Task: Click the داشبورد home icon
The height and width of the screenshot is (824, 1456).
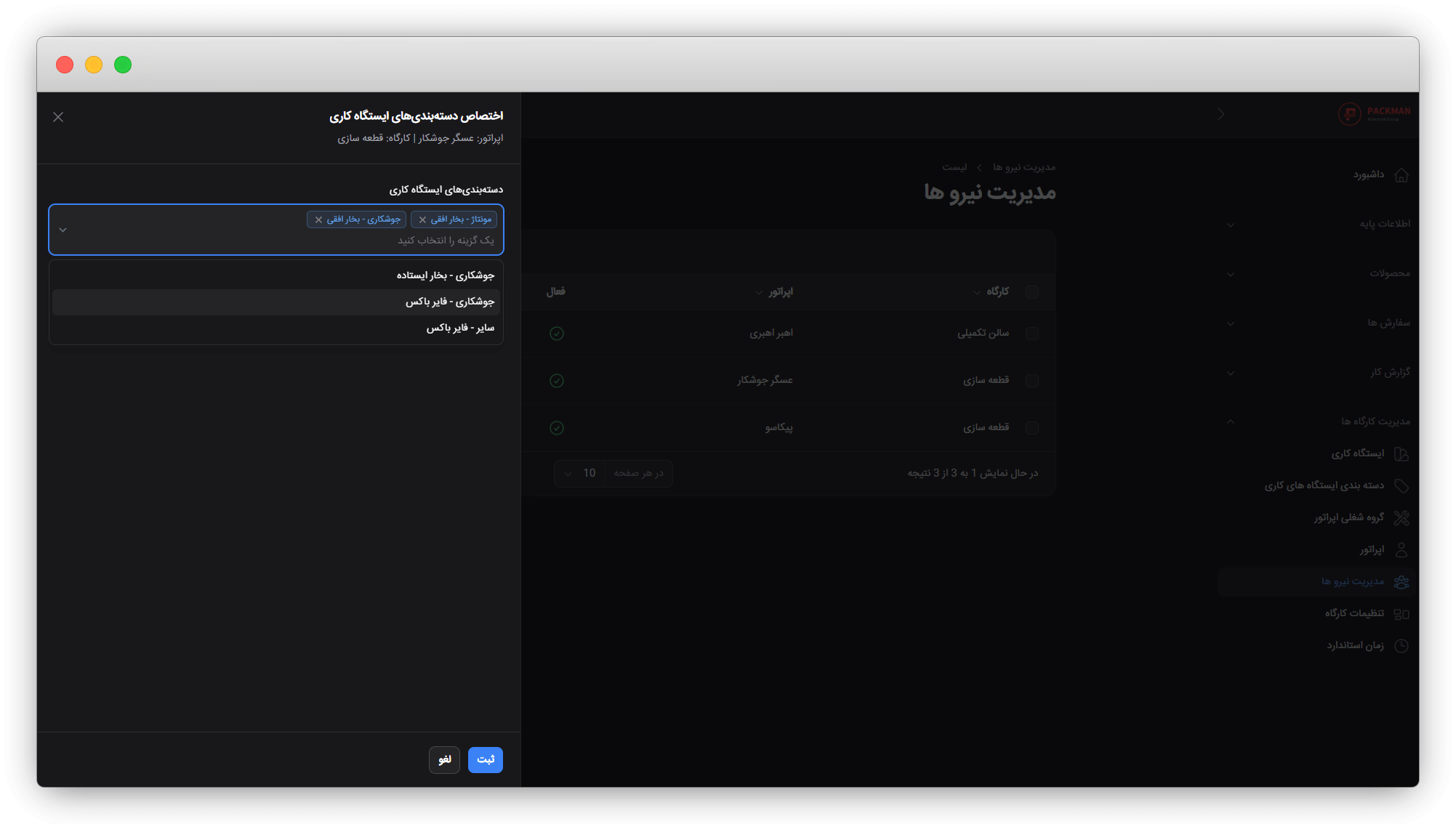Action: click(x=1401, y=175)
